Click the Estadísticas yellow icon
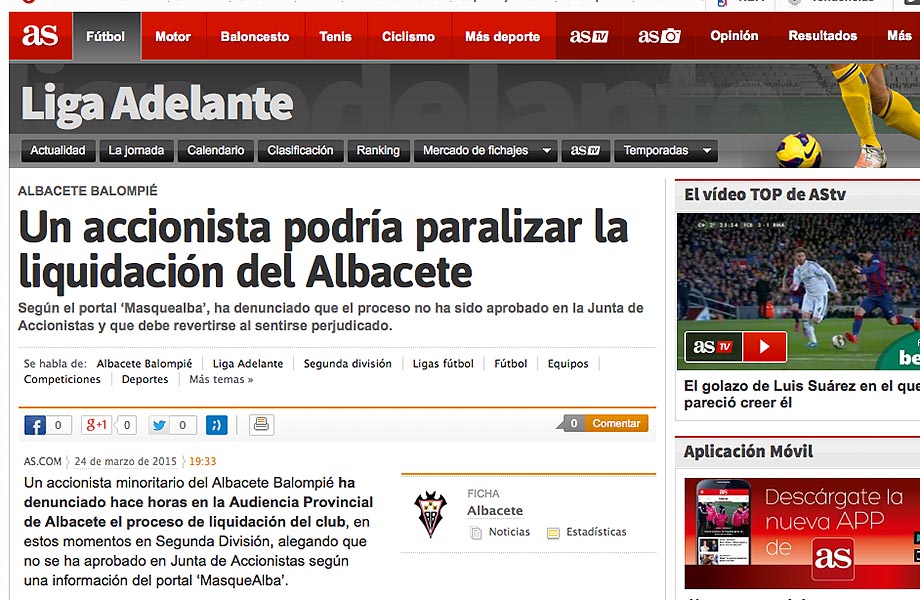The width and height of the screenshot is (920, 600). [553, 533]
